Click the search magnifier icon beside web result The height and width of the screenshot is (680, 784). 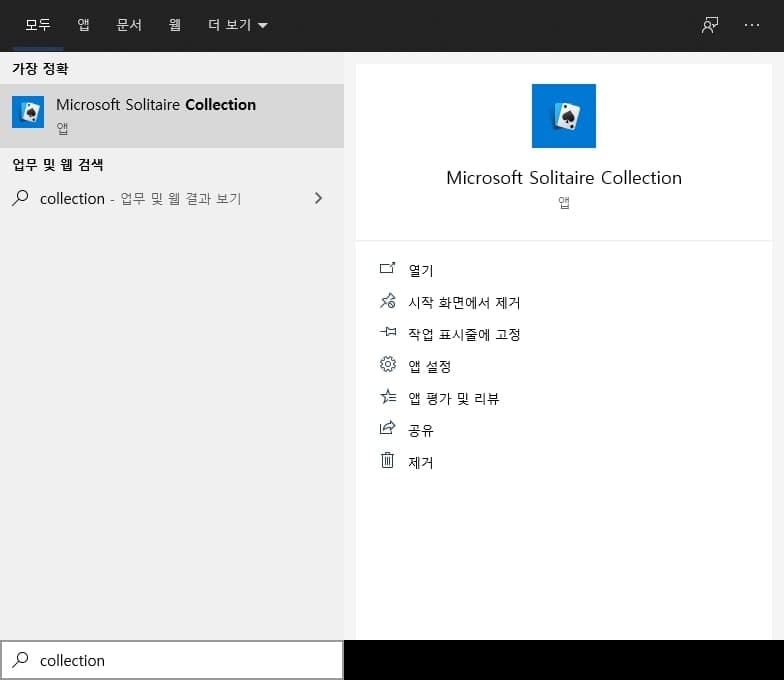[20, 198]
